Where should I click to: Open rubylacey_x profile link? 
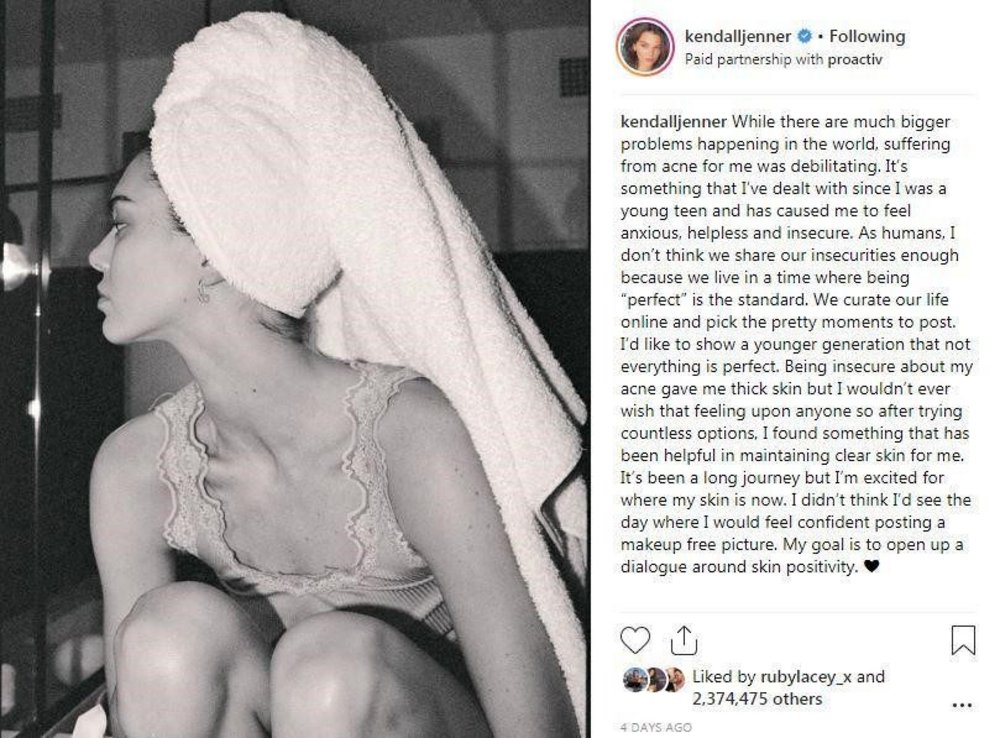click(805, 676)
